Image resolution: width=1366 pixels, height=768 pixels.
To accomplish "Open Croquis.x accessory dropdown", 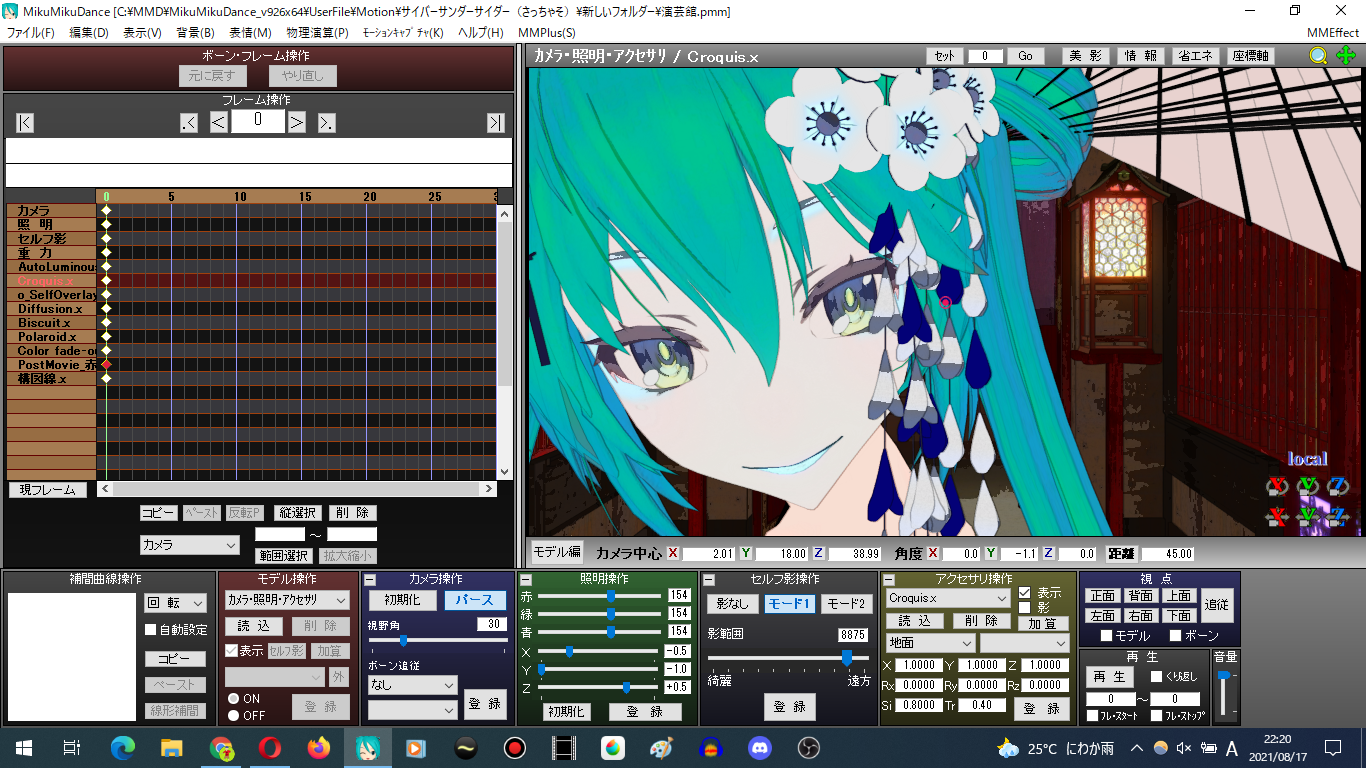I will pos(948,598).
